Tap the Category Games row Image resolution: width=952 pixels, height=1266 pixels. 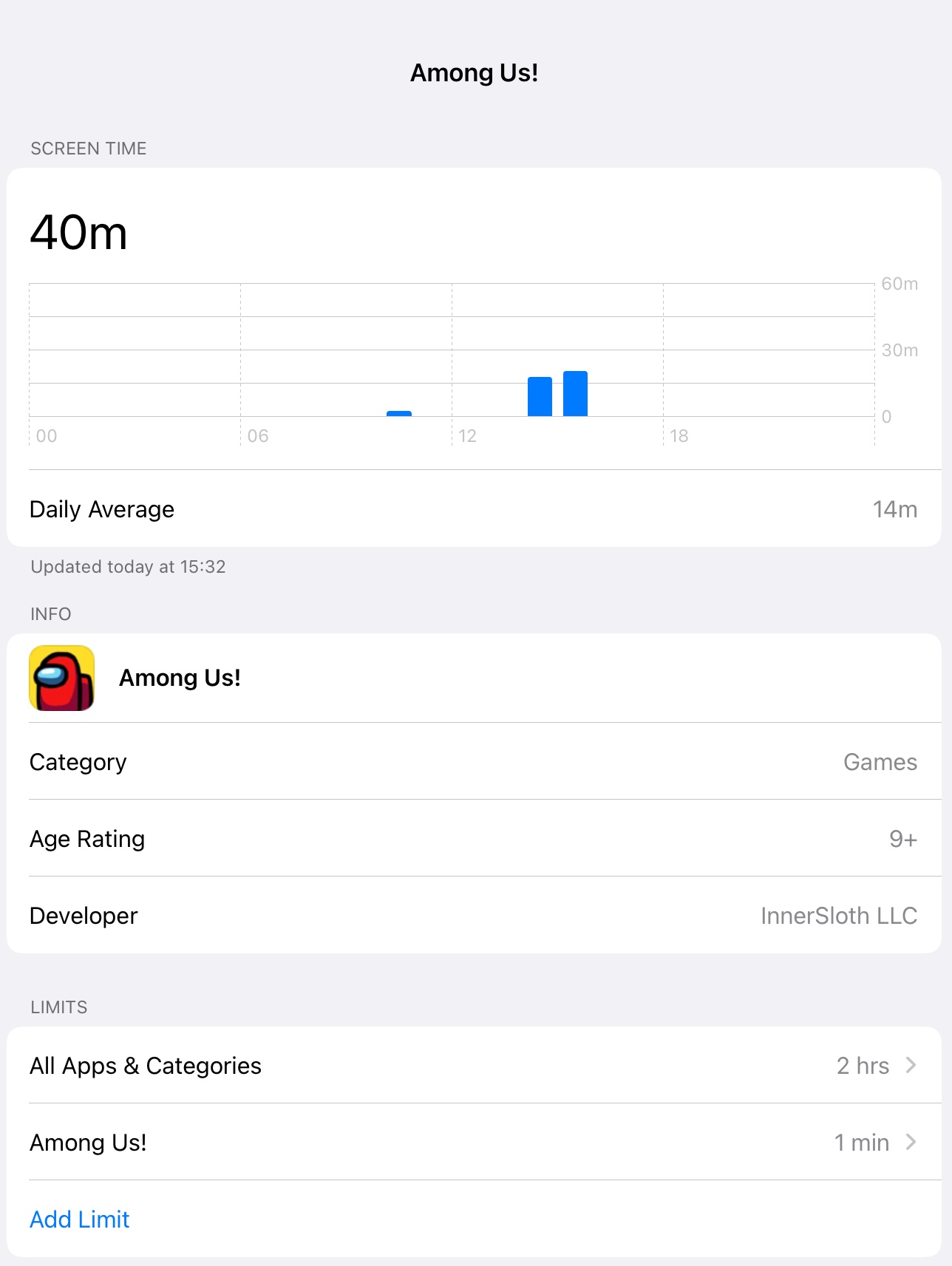coord(474,761)
